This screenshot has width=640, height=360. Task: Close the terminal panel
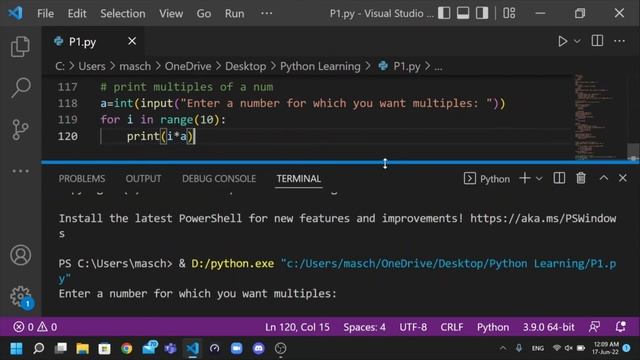[x=622, y=178]
